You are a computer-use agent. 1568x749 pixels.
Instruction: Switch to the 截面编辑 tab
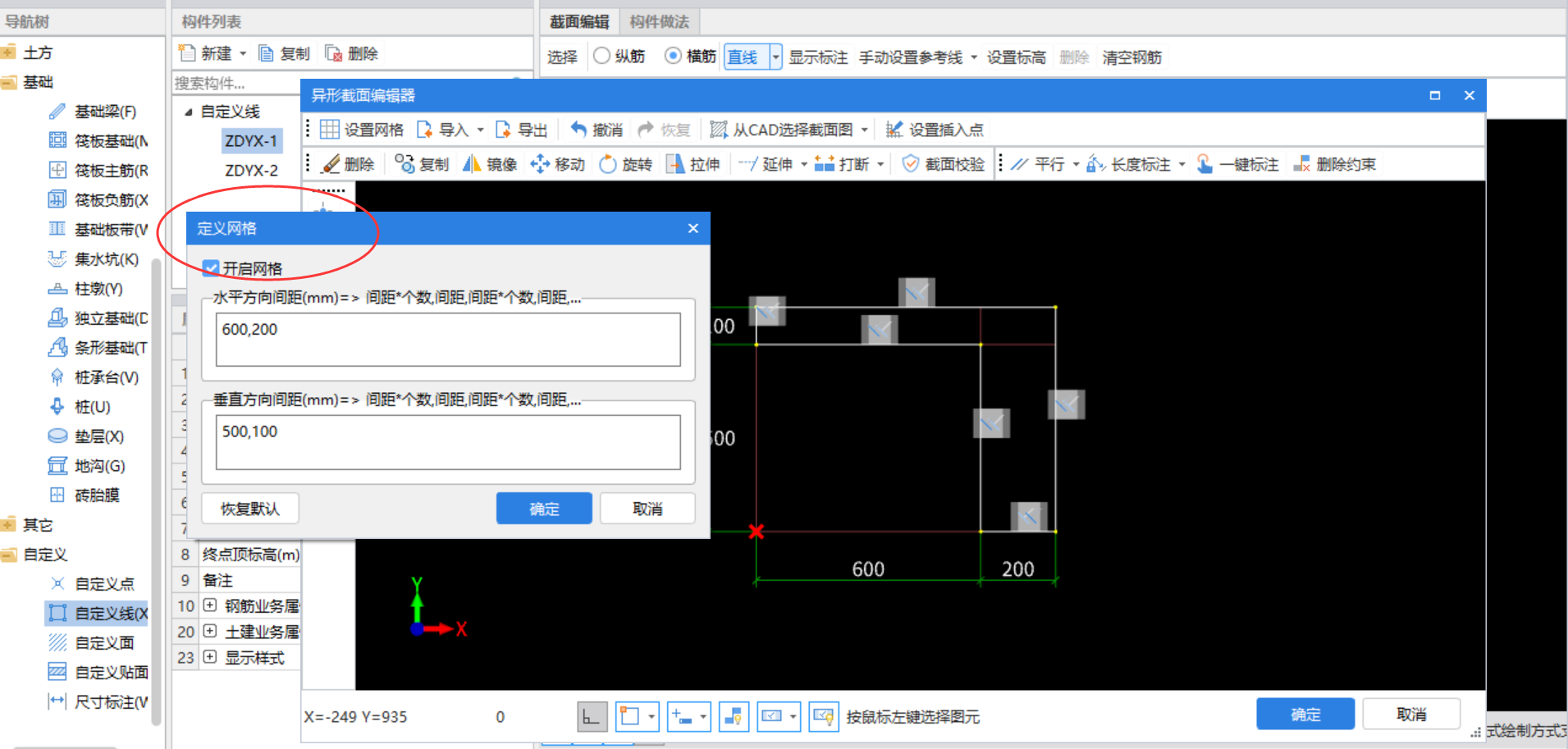tap(579, 22)
